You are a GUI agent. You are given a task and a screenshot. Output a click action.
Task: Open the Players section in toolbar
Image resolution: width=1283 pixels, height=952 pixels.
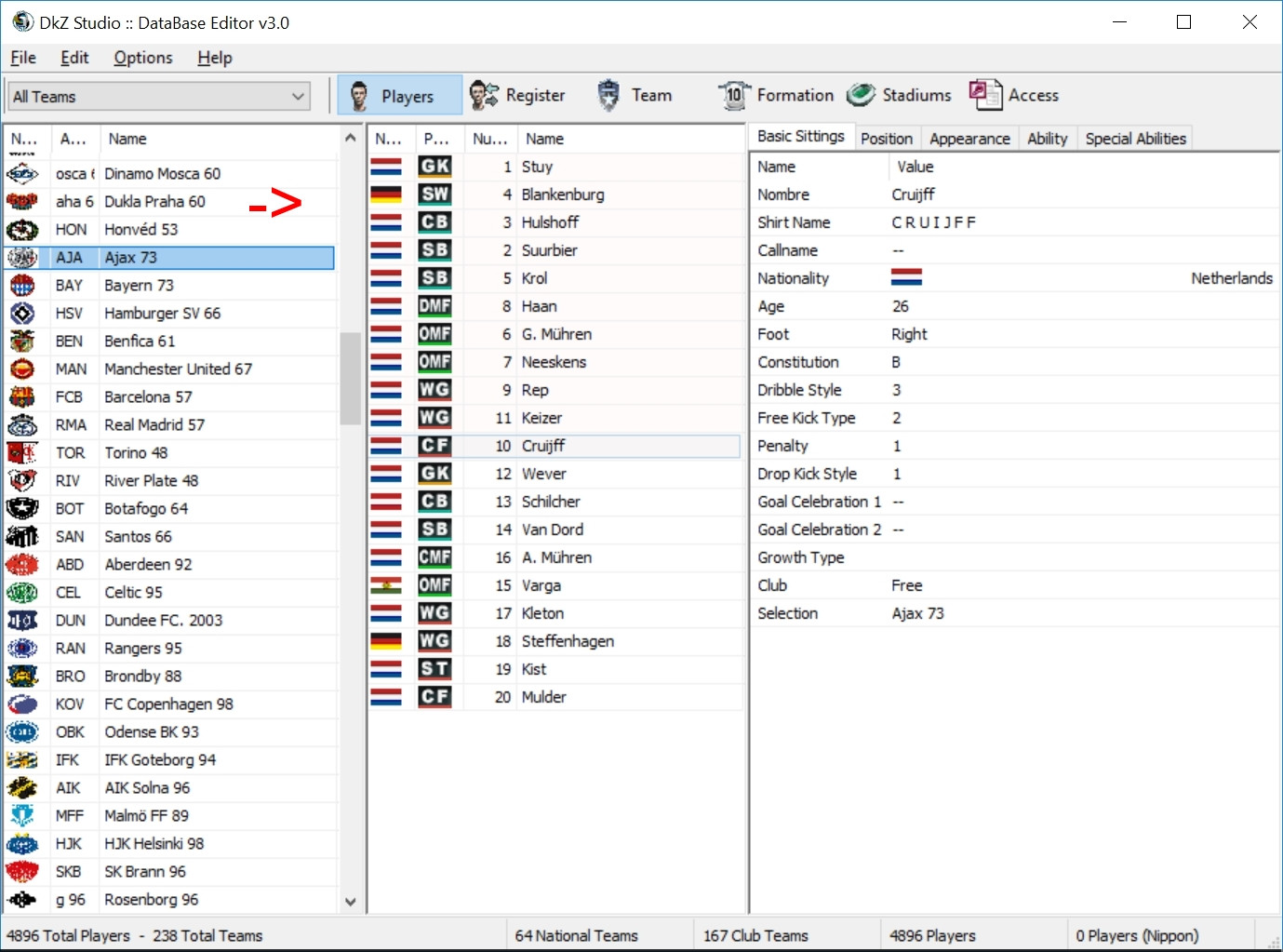pos(399,95)
